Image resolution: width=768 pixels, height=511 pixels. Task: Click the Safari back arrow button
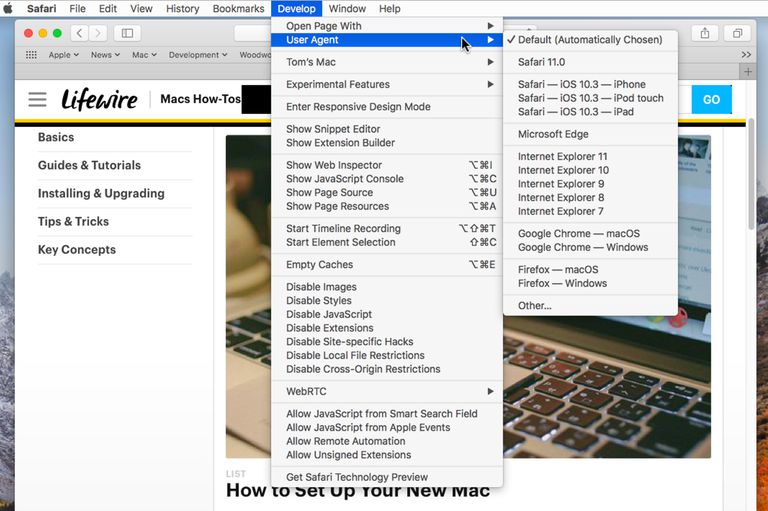[79, 33]
